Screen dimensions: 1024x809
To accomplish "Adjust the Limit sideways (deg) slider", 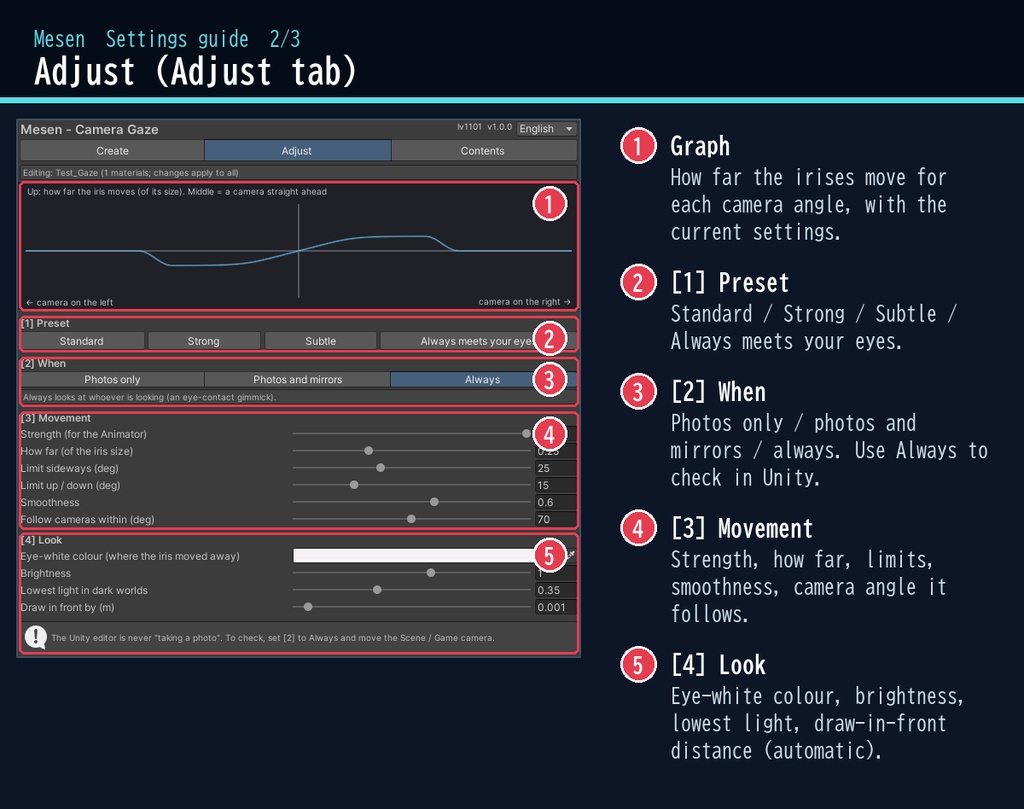I will point(411,468).
